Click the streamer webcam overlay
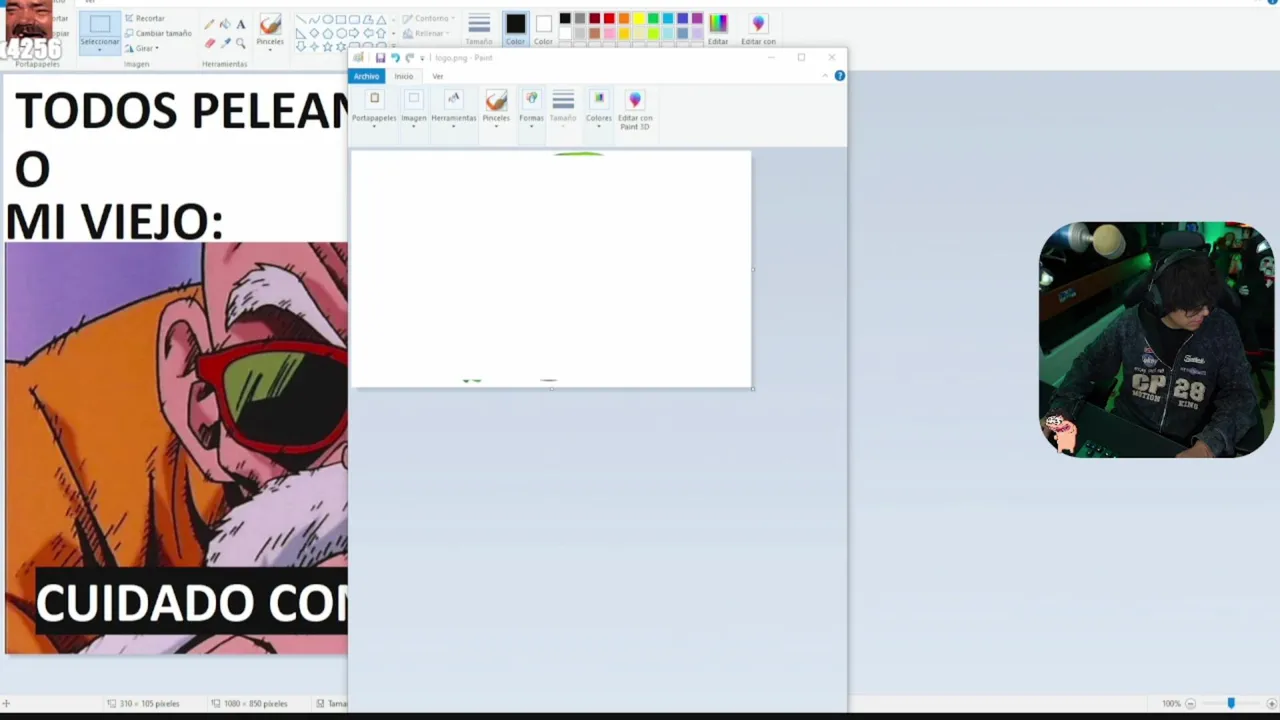Screen dimensions: 1280x720 1156,340
